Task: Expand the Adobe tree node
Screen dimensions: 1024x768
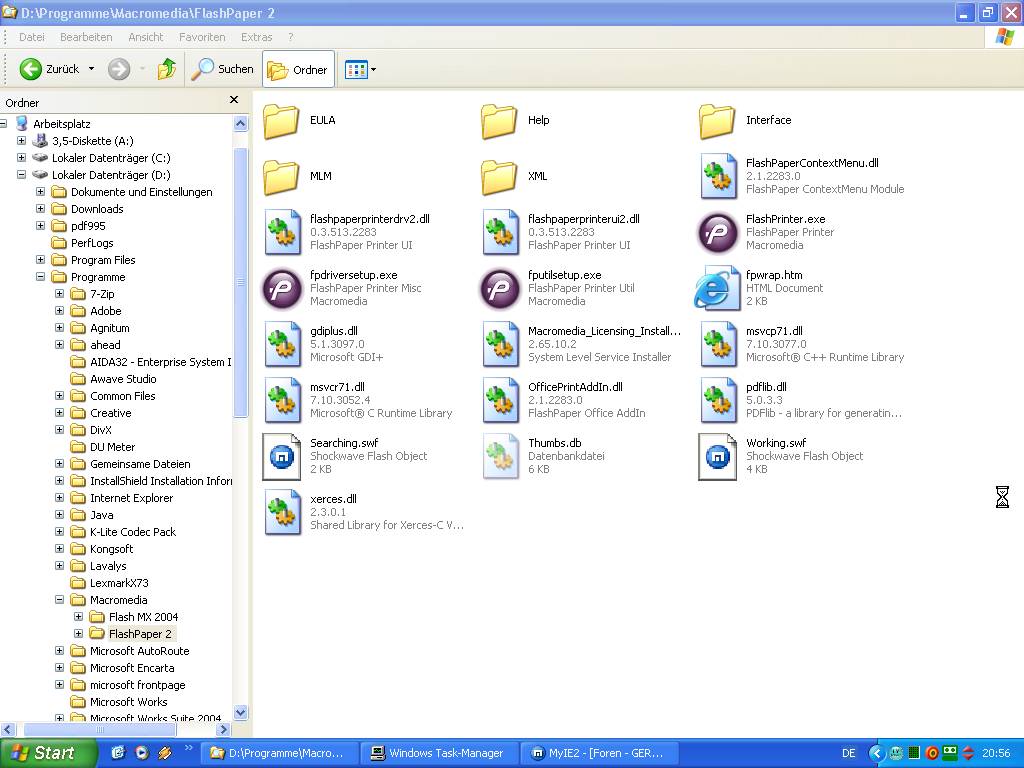Action: pyautogui.click(x=59, y=311)
